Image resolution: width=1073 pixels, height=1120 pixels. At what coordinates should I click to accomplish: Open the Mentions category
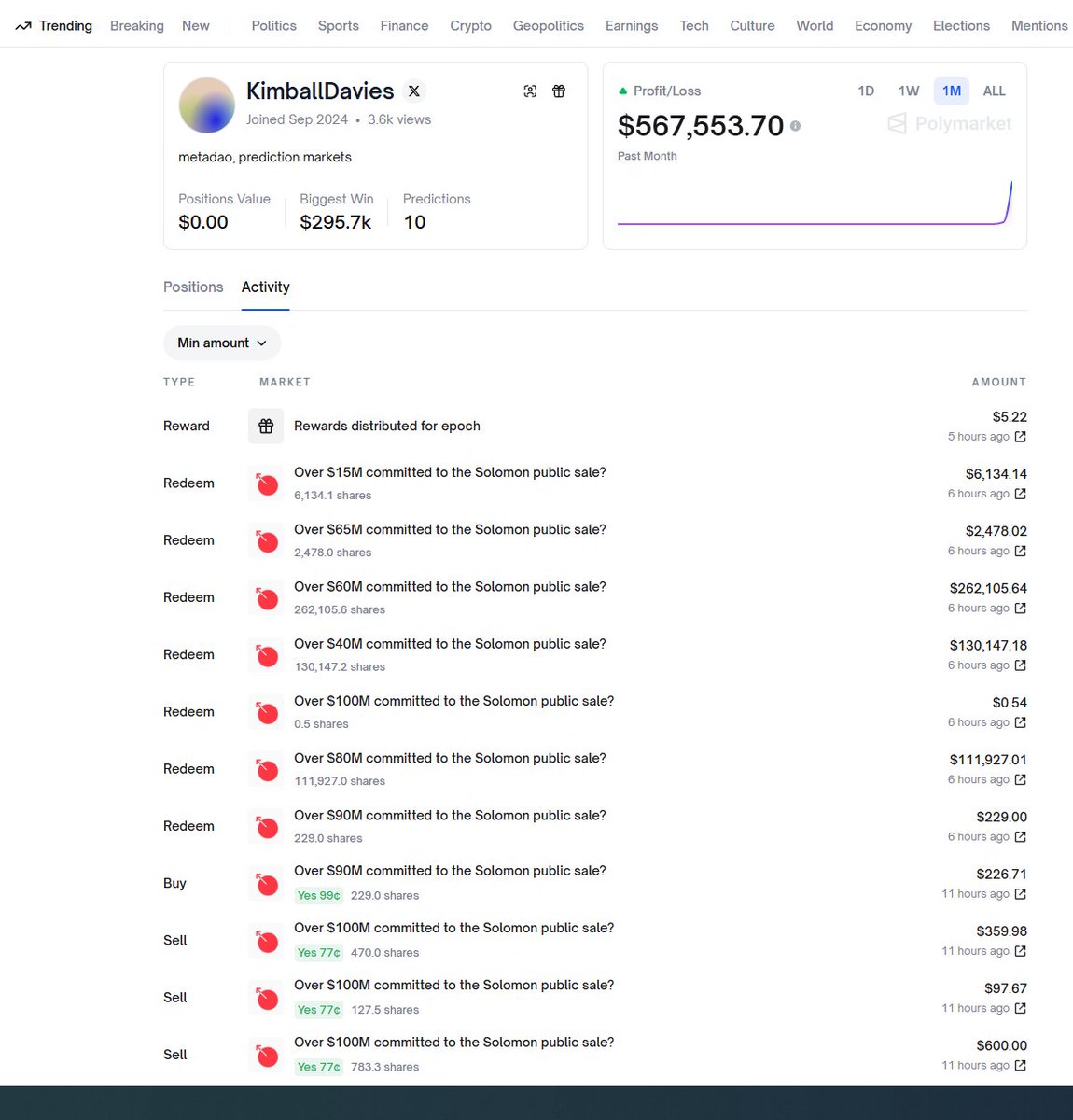tap(1039, 26)
